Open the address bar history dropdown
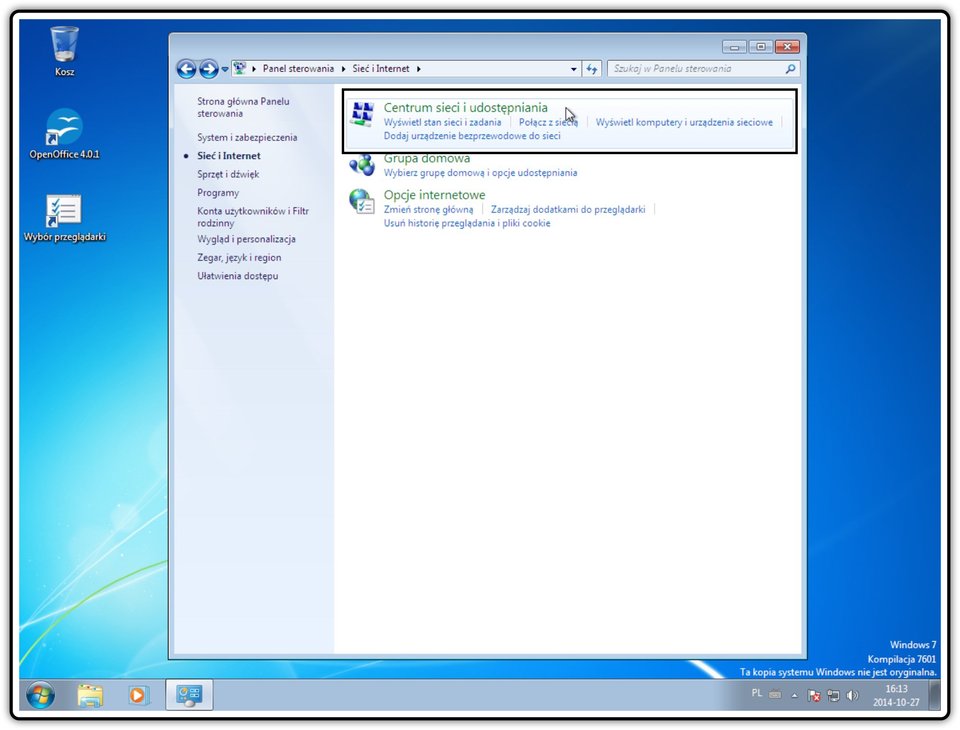 pyautogui.click(x=573, y=69)
